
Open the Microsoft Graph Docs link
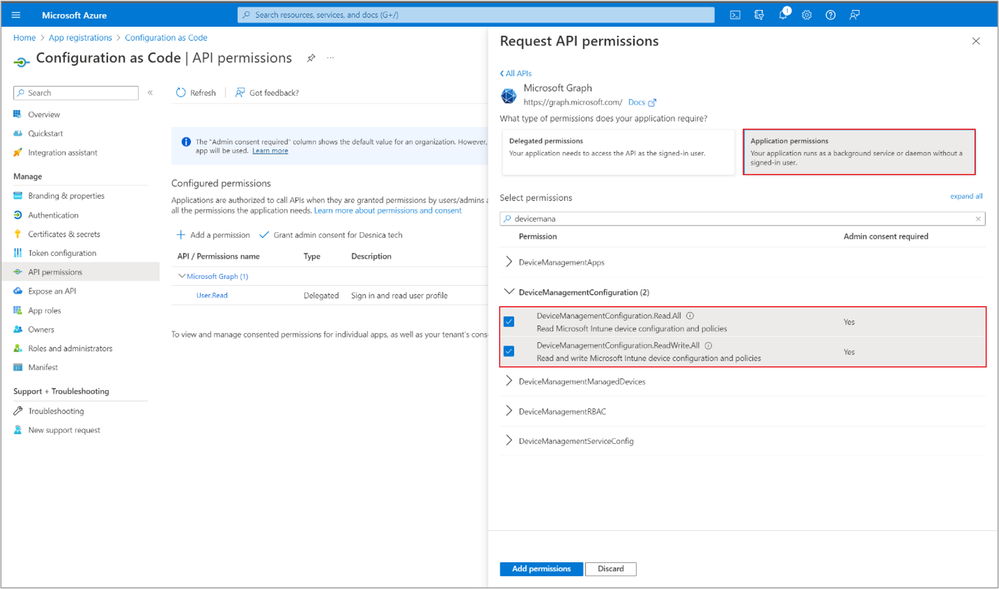pos(636,102)
